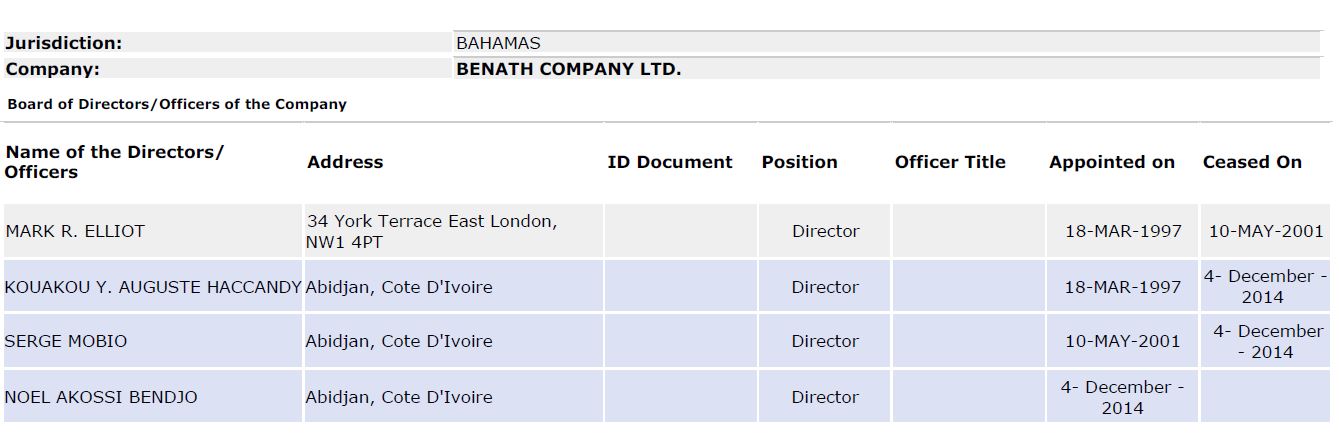This screenshot has height=445, width=1339.
Task: Click Mark R. Elliot's 10-MAY-2001 ceased date
Action: pyautogui.click(x=1266, y=231)
